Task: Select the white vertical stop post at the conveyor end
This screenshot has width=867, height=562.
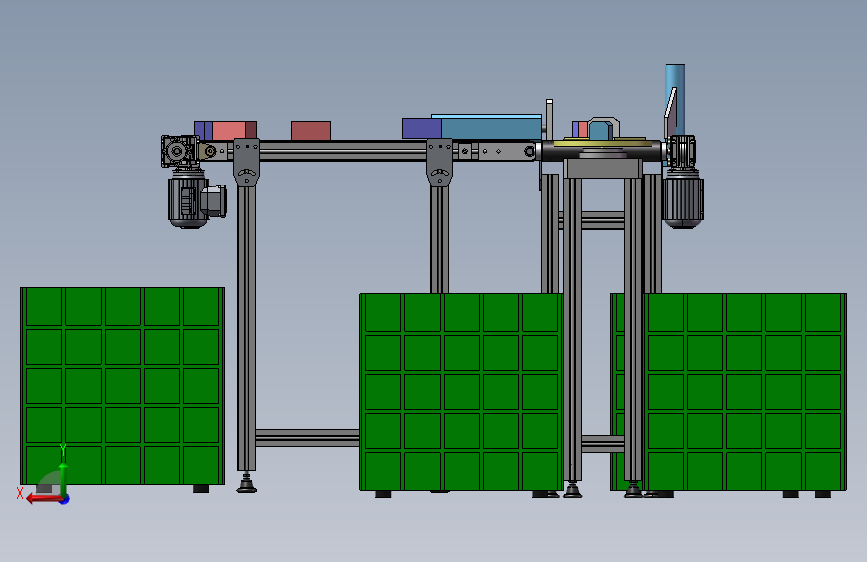Action: 549,118
